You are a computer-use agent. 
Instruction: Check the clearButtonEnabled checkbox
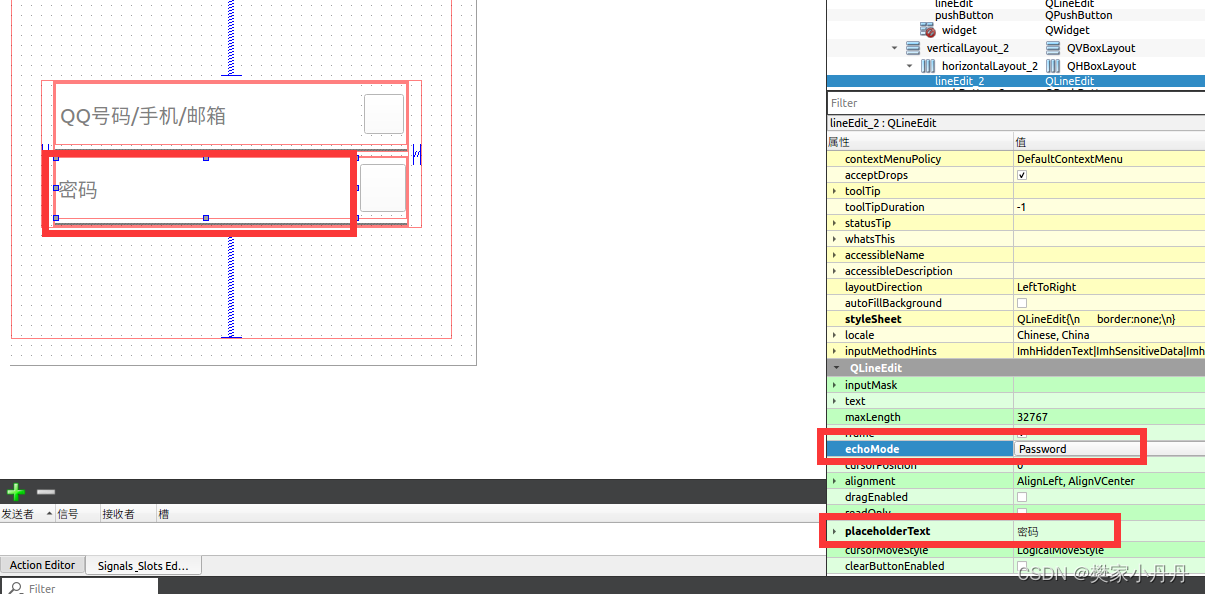point(1021,566)
